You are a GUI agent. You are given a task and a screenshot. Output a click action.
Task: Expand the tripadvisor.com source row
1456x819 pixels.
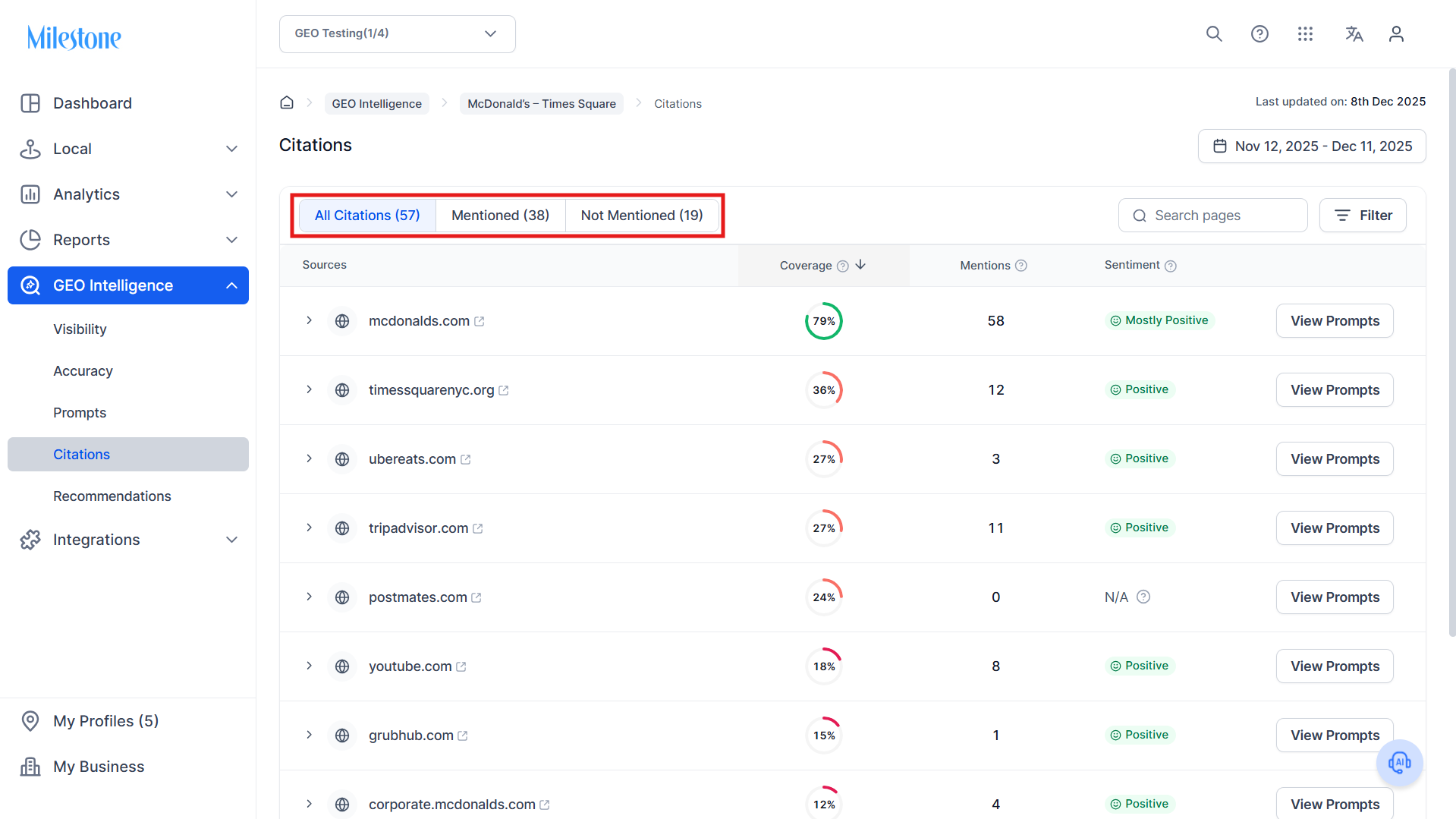310,528
